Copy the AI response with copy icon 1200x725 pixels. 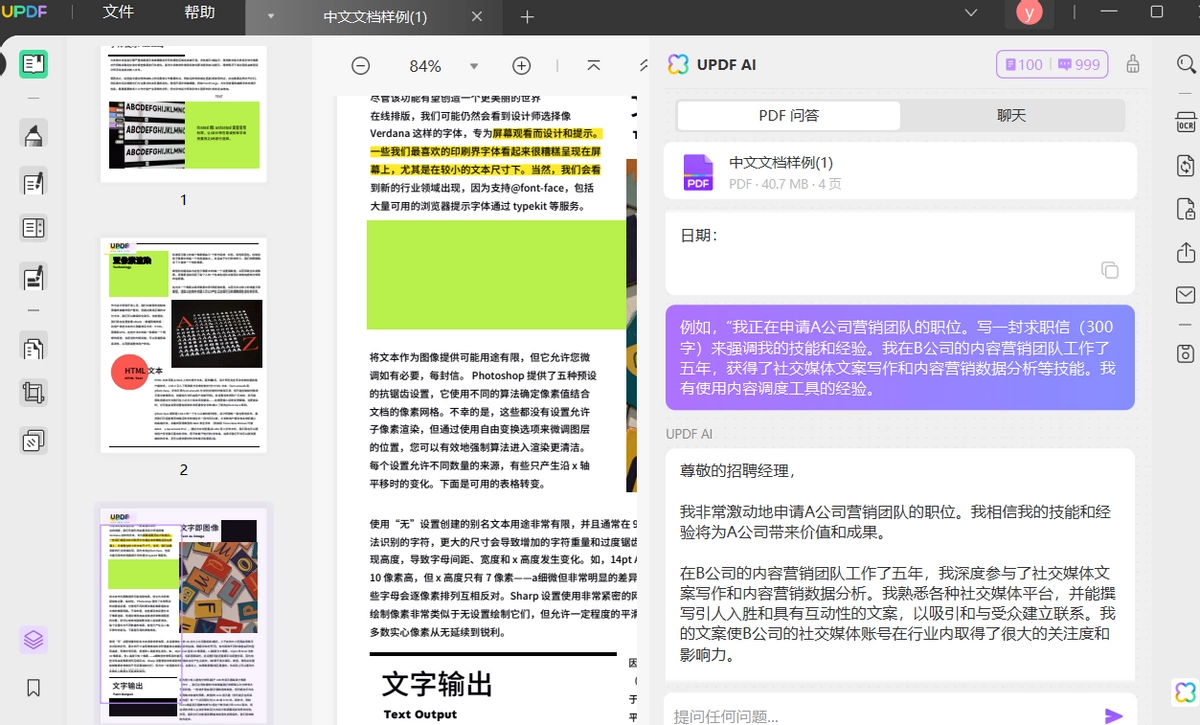tap(1109, 270)
